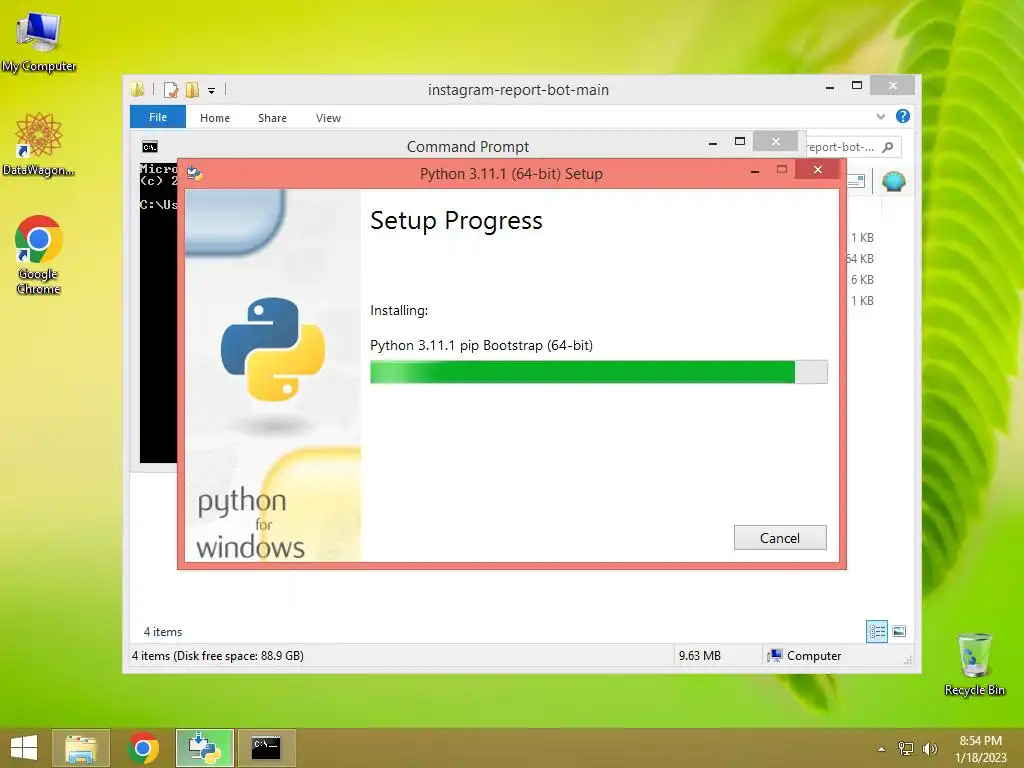This screenshot has width=1024, height=768.
Task: Open the Windows Start button
Action: click(24, 748)
